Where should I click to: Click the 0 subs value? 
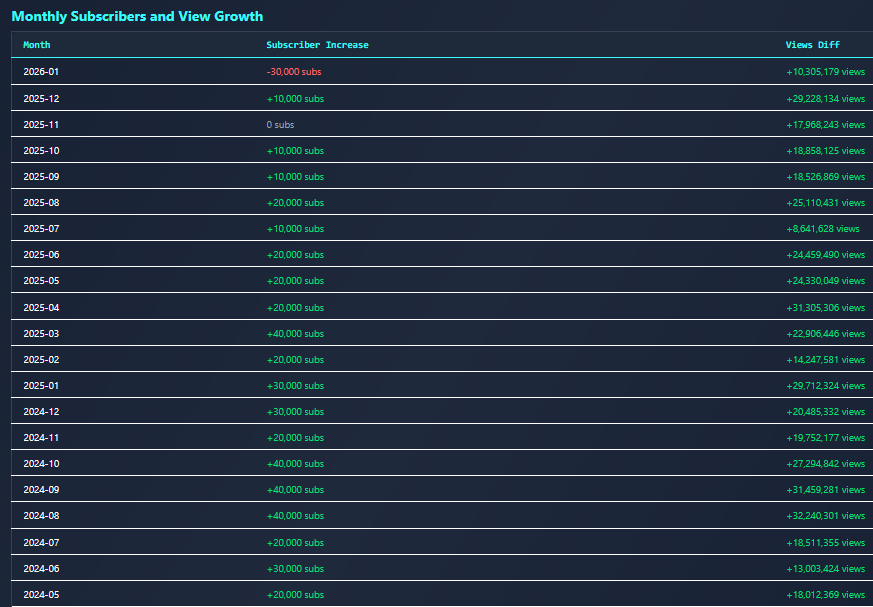click(280, 125)
